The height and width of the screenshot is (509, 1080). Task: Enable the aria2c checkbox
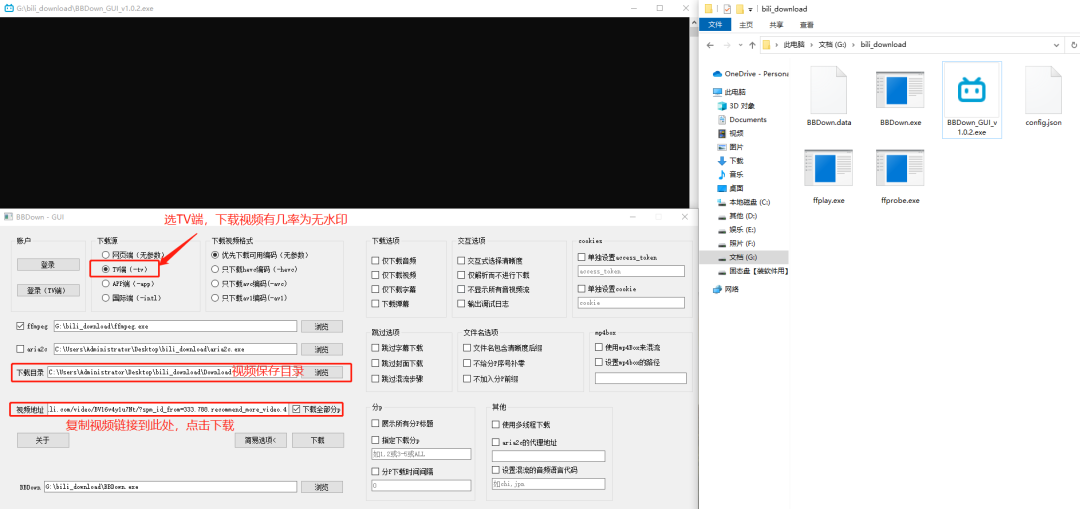[20, 349]
